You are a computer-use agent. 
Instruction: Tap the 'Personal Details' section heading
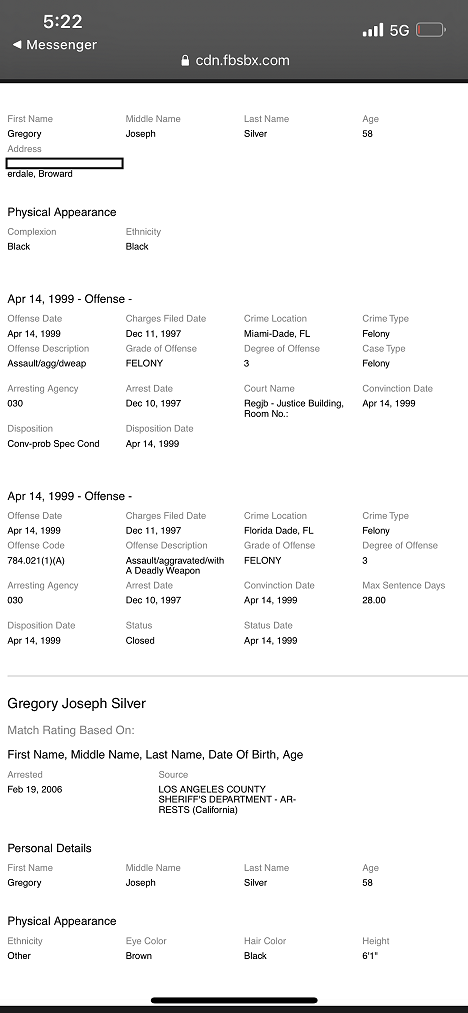point(50,848)
